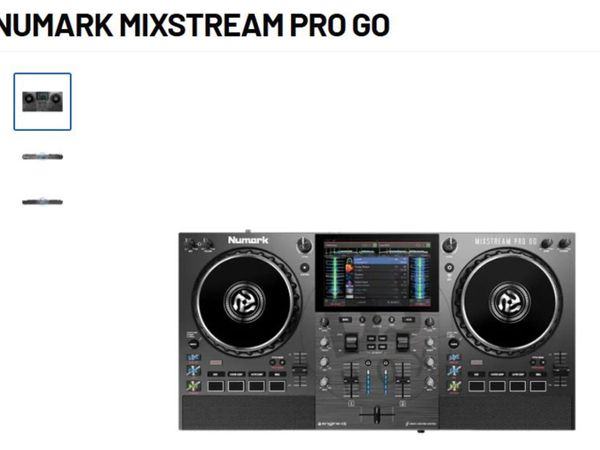The height and width of the screenshot is (450, 600).
Task: Show the third rear-view product thumbnail
Action: point(42,202)
